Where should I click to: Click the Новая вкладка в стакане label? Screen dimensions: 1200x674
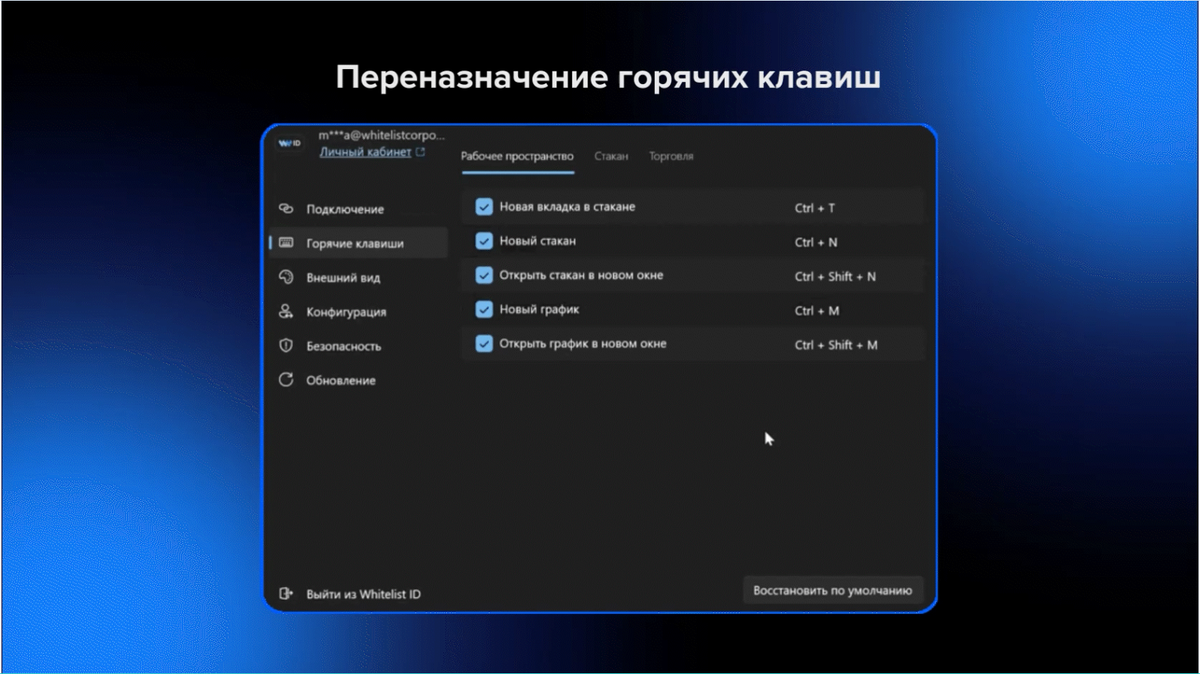[567, 207]
